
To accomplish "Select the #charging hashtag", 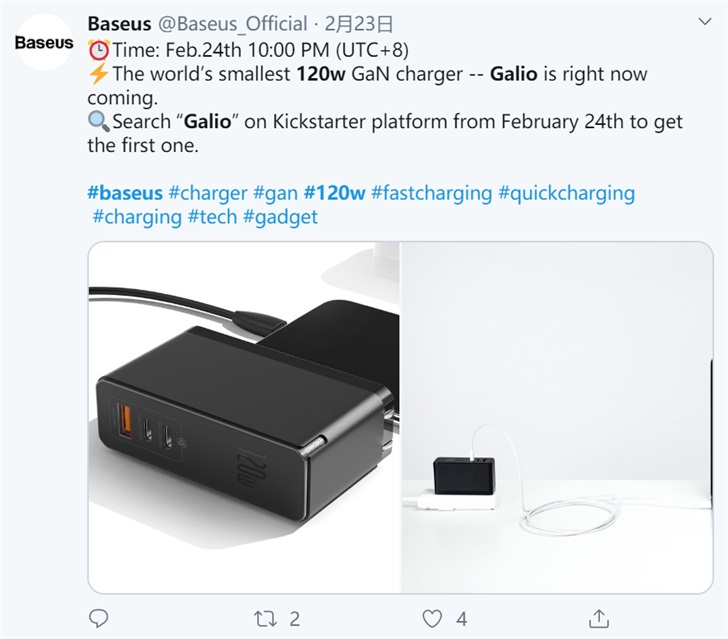I will click(137, 216).
